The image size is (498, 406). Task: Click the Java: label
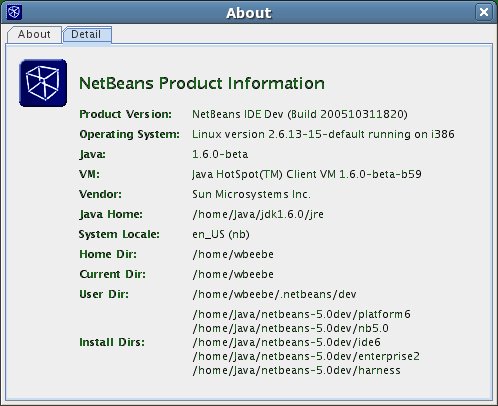(92, 154)
